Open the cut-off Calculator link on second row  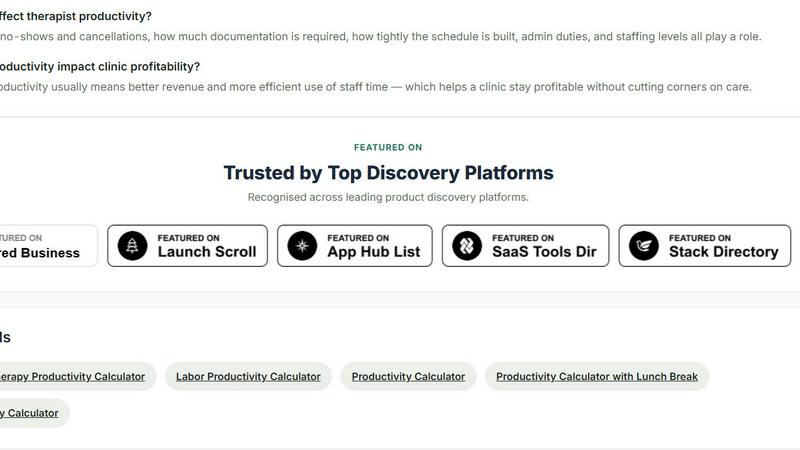coord(29,413)
